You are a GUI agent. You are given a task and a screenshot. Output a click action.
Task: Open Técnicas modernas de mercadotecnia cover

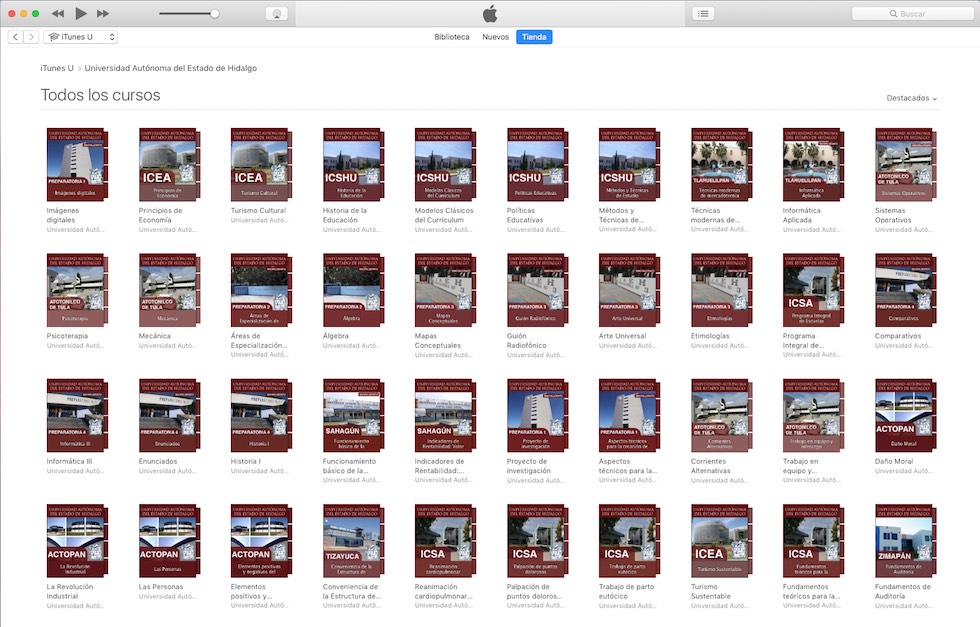click(x=721, y=164)
